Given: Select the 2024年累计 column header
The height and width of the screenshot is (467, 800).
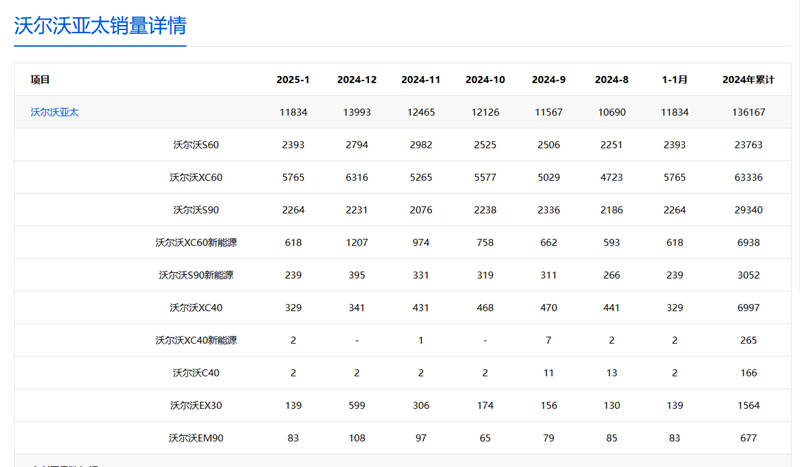Looking at the screenshot, I should [748, 80].
